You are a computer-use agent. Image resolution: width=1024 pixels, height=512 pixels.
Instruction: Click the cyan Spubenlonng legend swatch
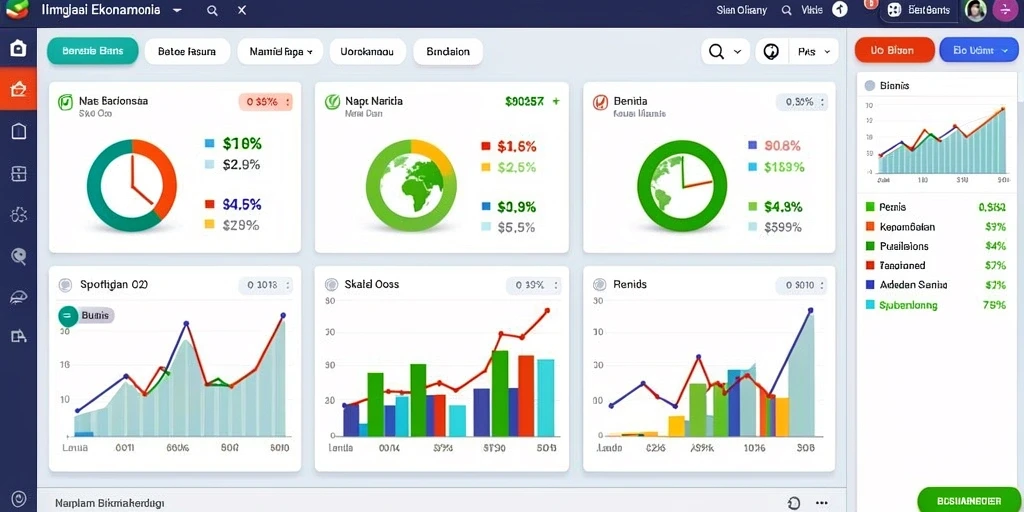click(x=869, y=304)
